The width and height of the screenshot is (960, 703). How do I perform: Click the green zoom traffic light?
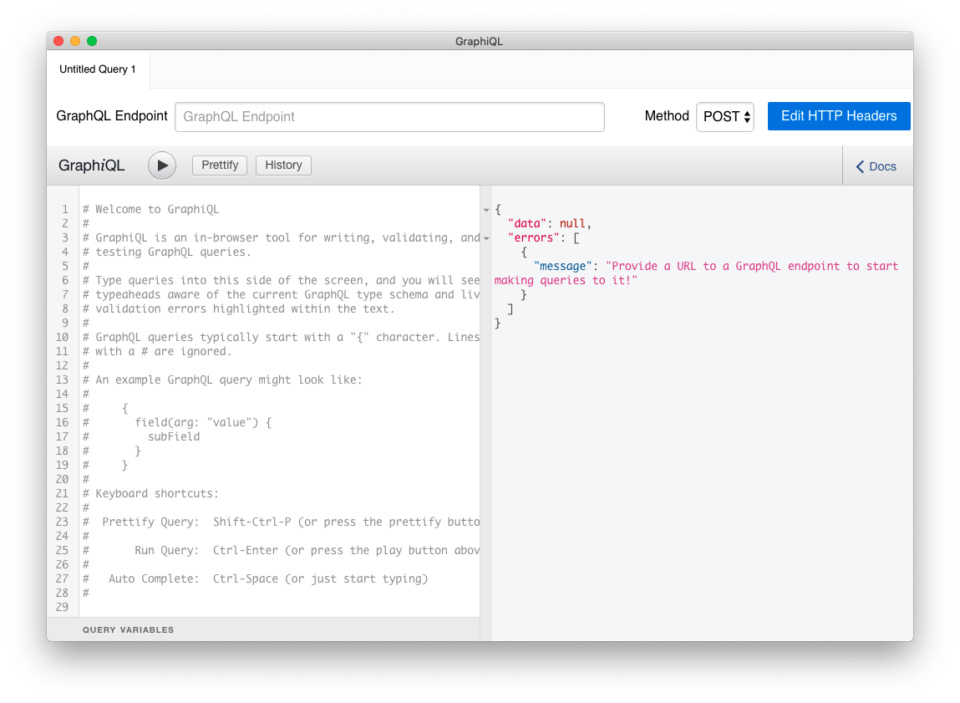coord(91,40)
